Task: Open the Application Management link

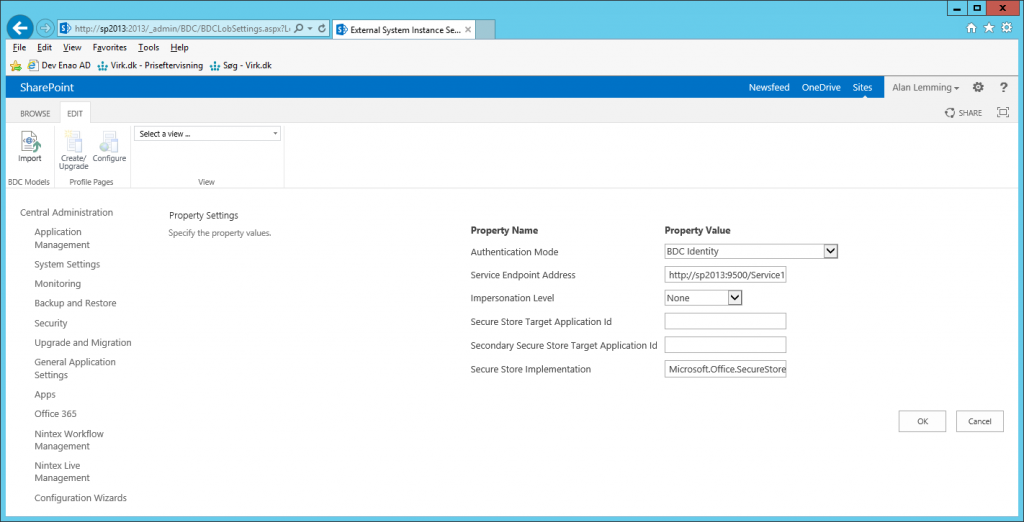Action: pyautogui.click(x=61, y=238)
